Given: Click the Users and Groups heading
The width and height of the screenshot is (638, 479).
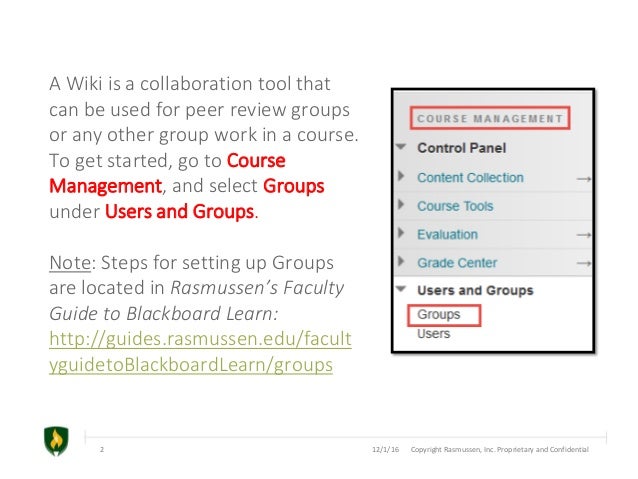Looking at the screenshot, I should 475,290.
